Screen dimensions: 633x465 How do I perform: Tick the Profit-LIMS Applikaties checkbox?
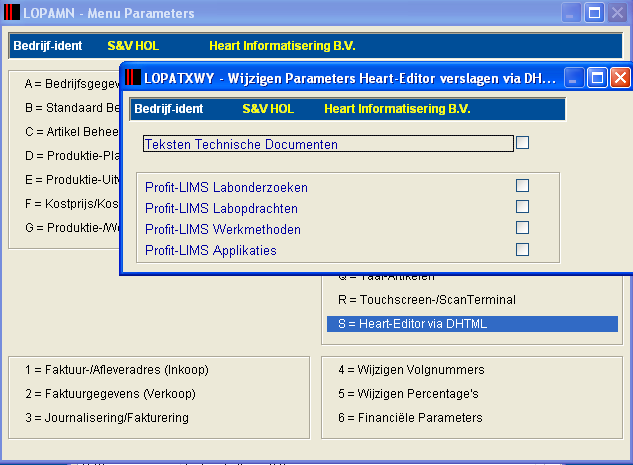tap(522, 249)
